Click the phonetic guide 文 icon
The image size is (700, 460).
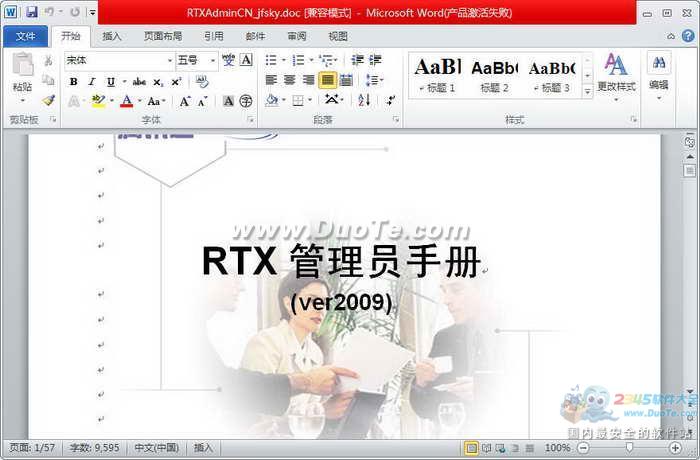click(x=229, y=60)
